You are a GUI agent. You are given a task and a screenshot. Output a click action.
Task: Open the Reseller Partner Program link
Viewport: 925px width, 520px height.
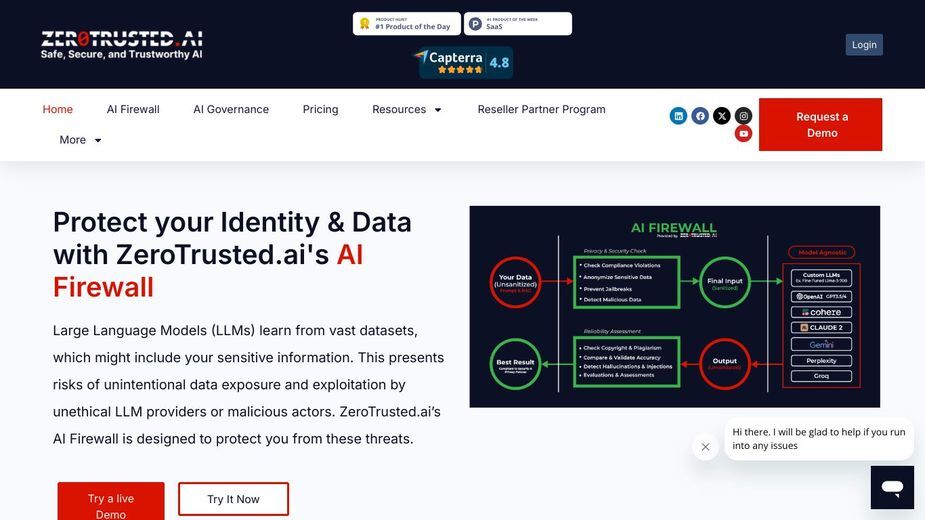pos(542,109)
